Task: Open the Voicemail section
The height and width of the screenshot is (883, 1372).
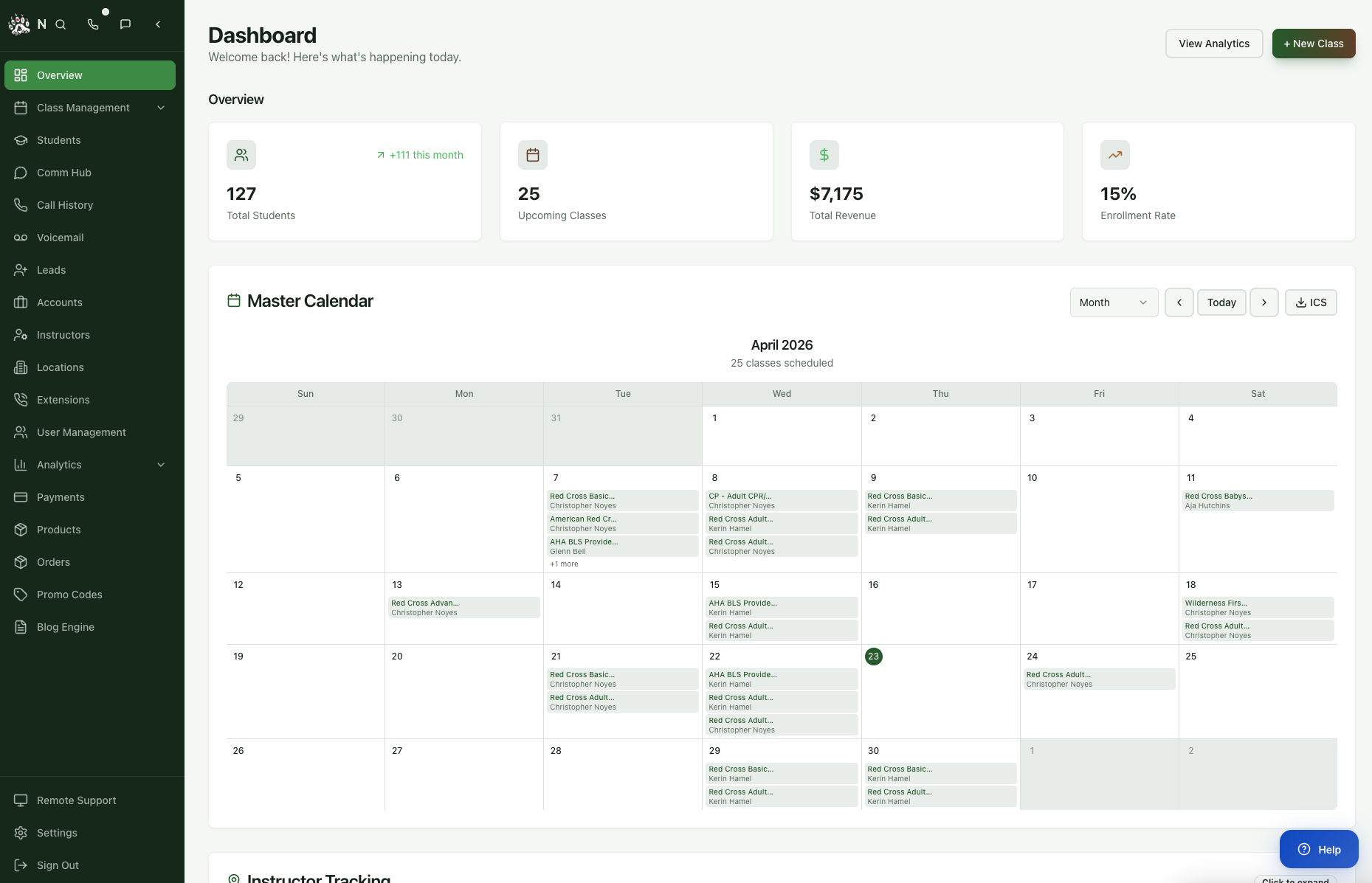Action: pos(58,238)
